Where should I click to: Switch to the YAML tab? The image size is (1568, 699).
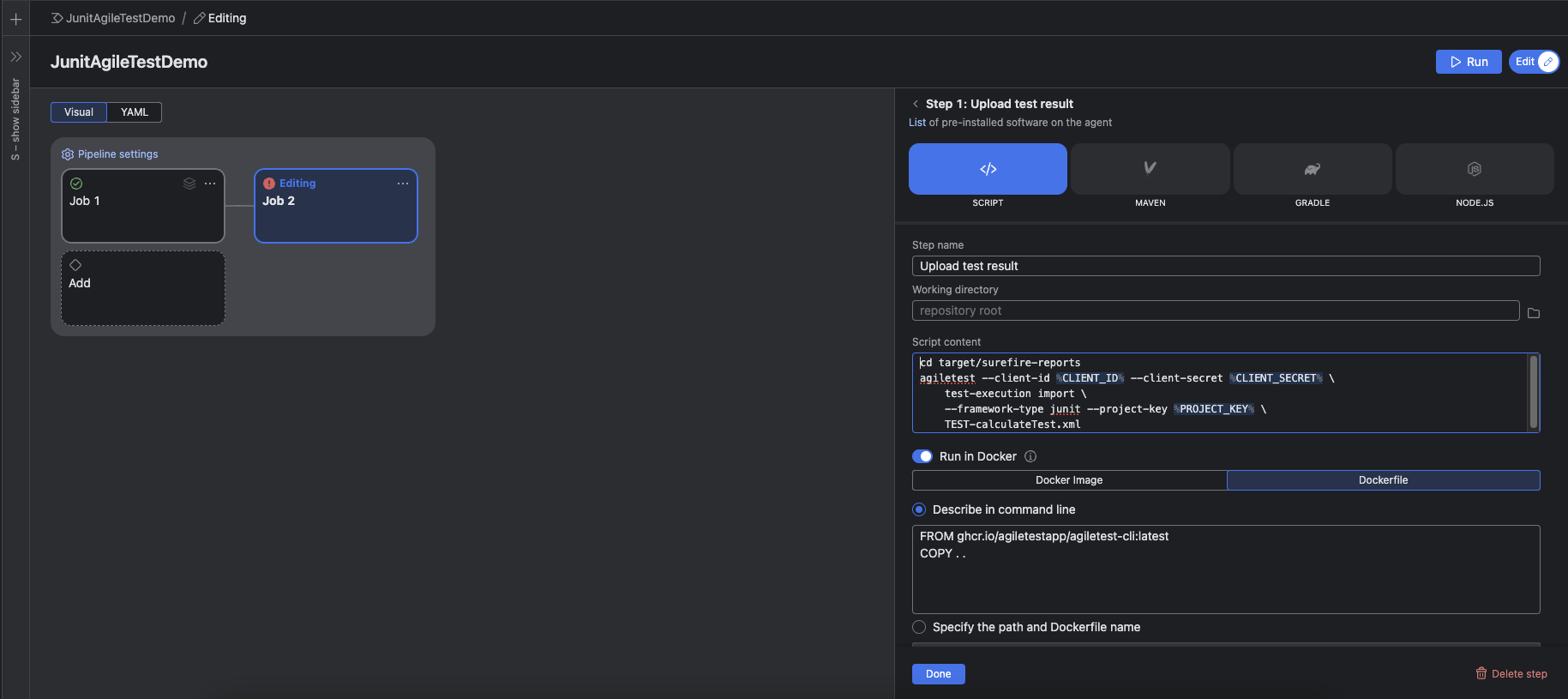135,112
